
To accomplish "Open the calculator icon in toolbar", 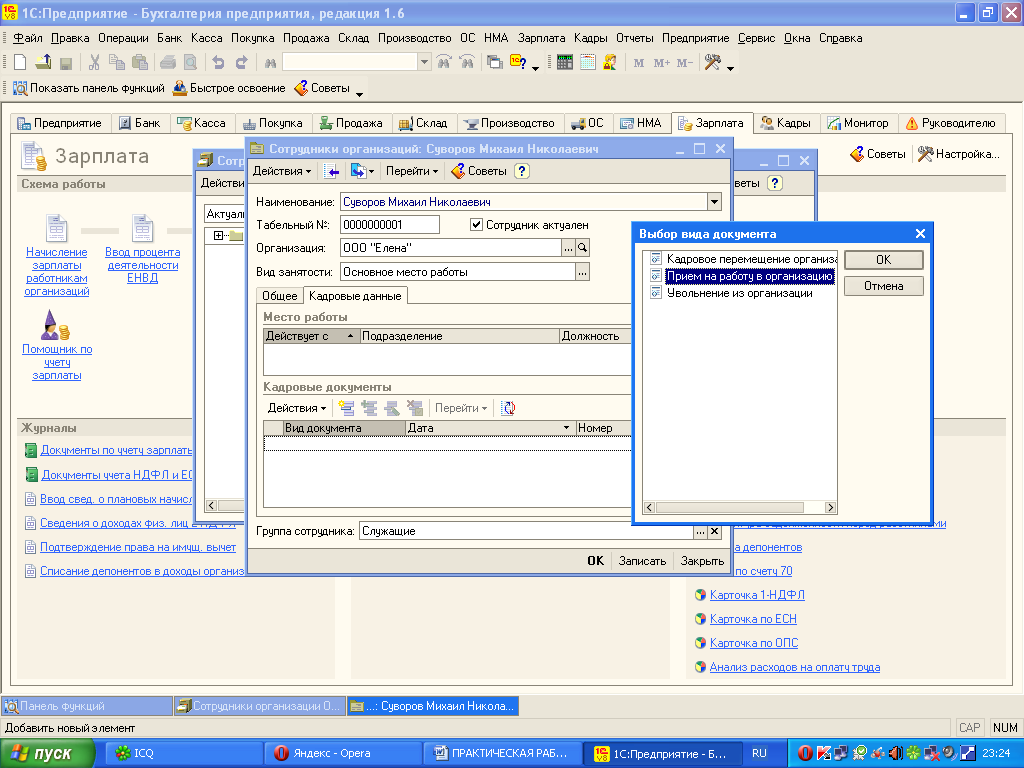I will coord(565,63).
